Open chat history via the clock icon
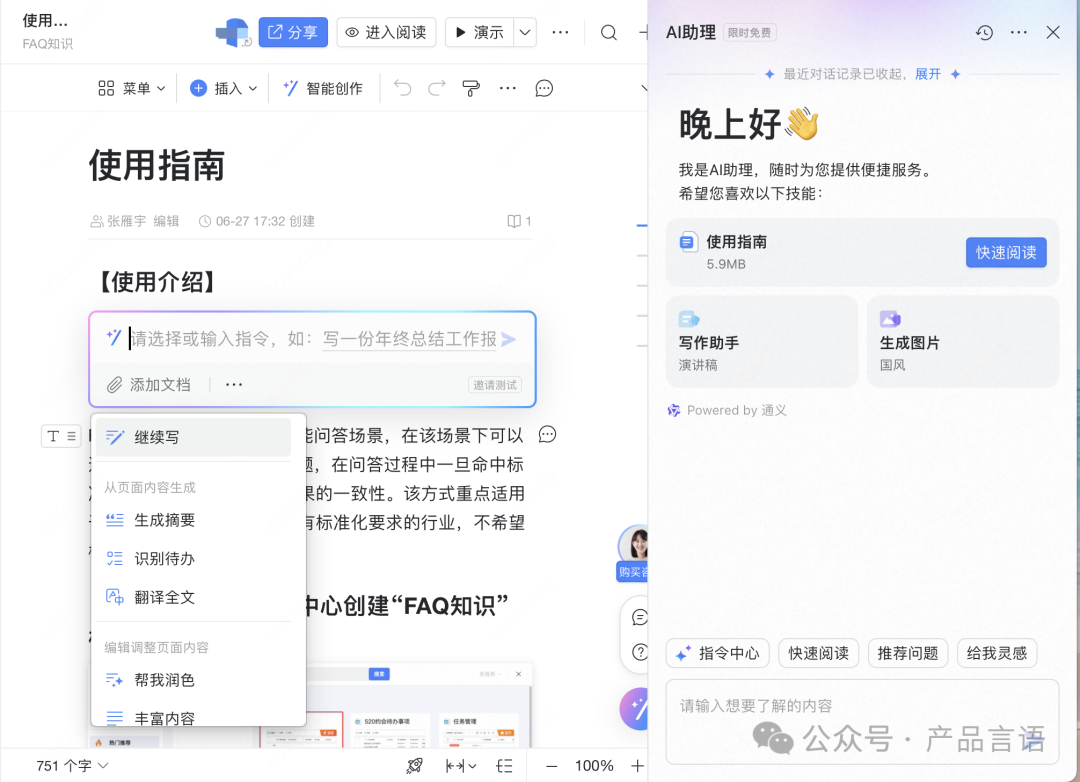Image resolution: width=1080 pixels, height=782 pixels. click(x=983, y=32)
